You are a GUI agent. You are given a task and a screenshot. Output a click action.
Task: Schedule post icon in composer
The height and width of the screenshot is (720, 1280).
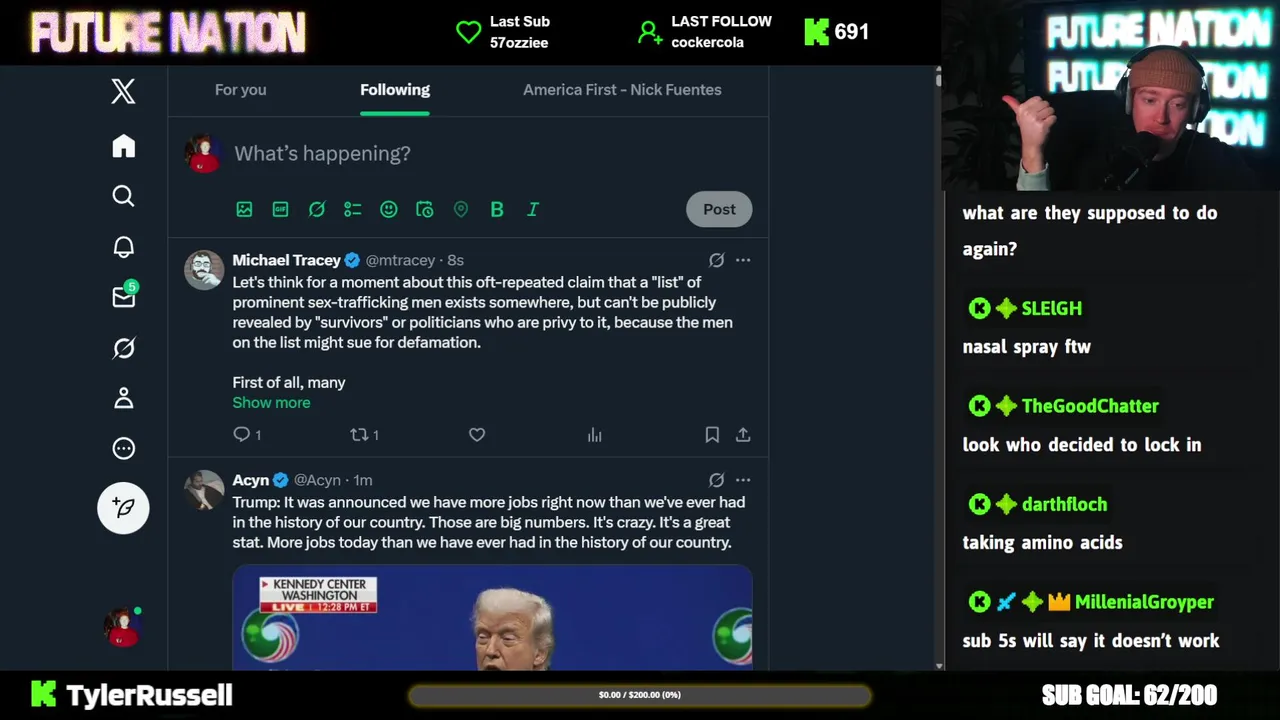(424, 209)
